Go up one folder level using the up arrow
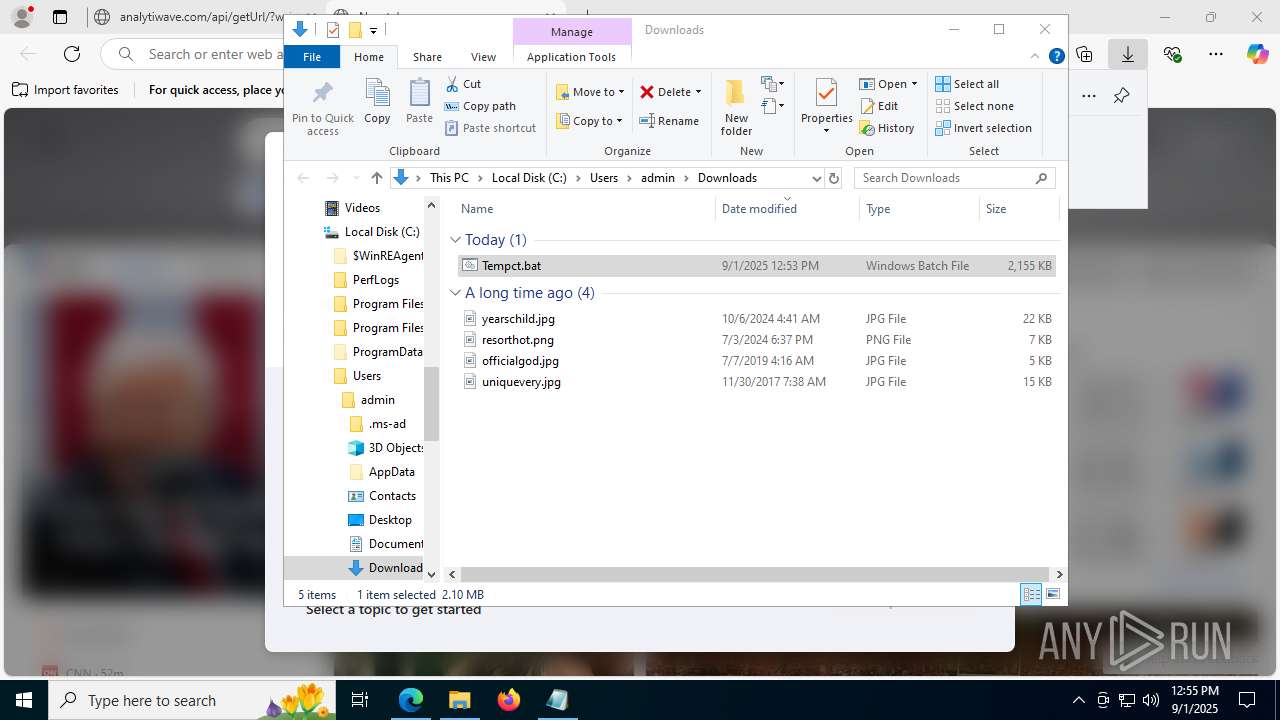 [376, 178]
